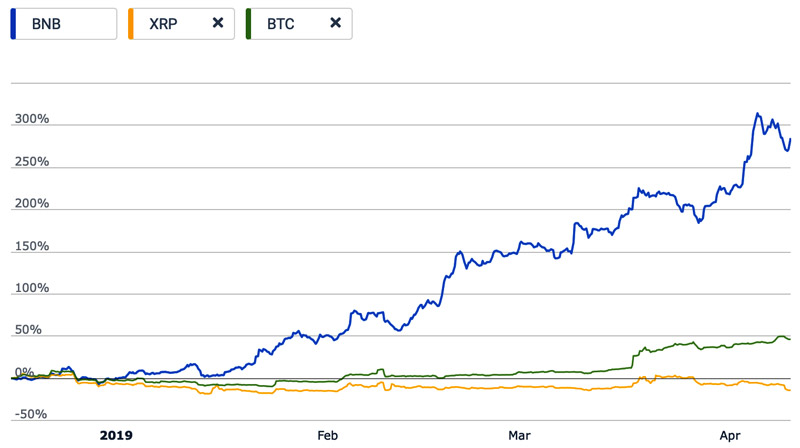Remove BTC using its X icon

click(335, 23)
